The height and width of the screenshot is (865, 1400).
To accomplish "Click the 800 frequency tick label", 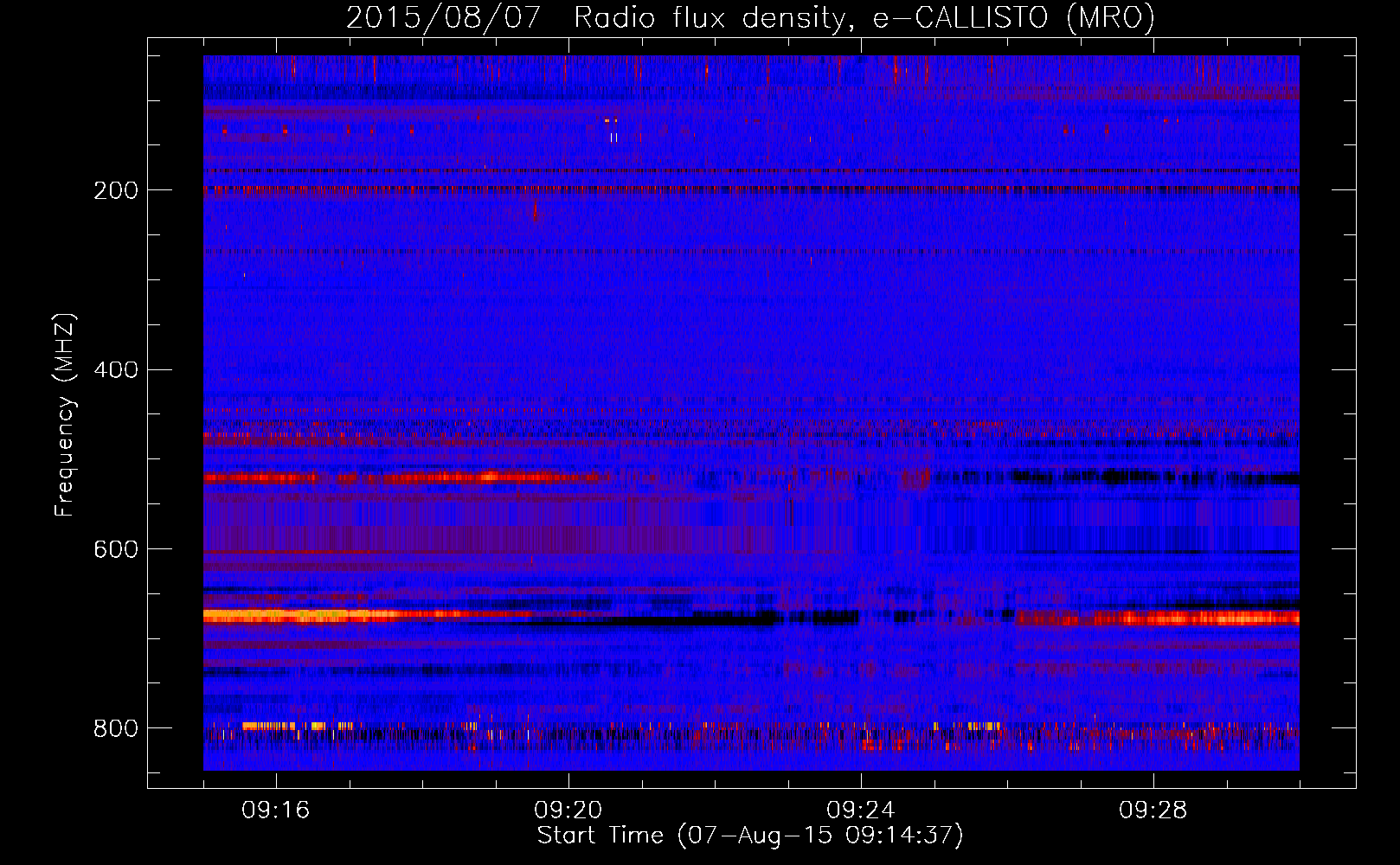I will (x=116, y=728).
